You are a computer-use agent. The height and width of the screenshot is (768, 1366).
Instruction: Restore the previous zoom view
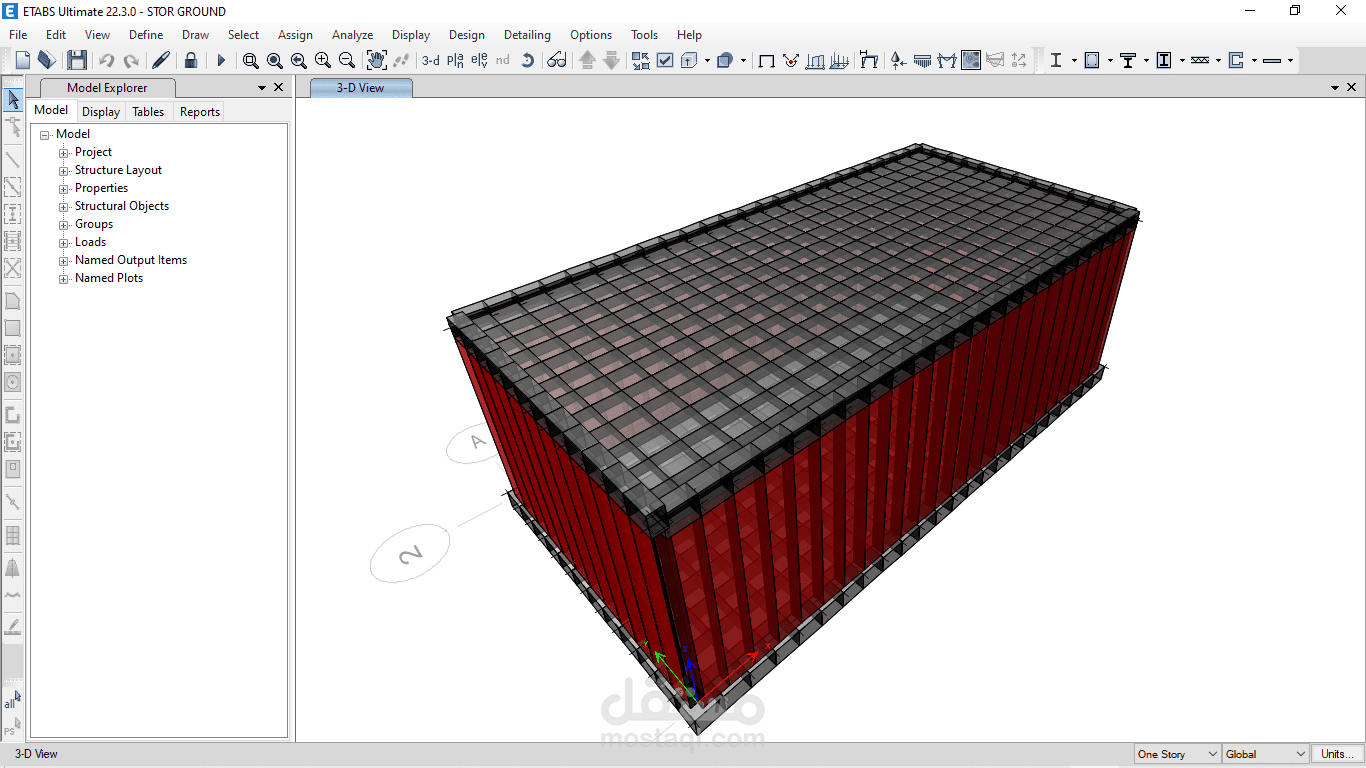299,60
